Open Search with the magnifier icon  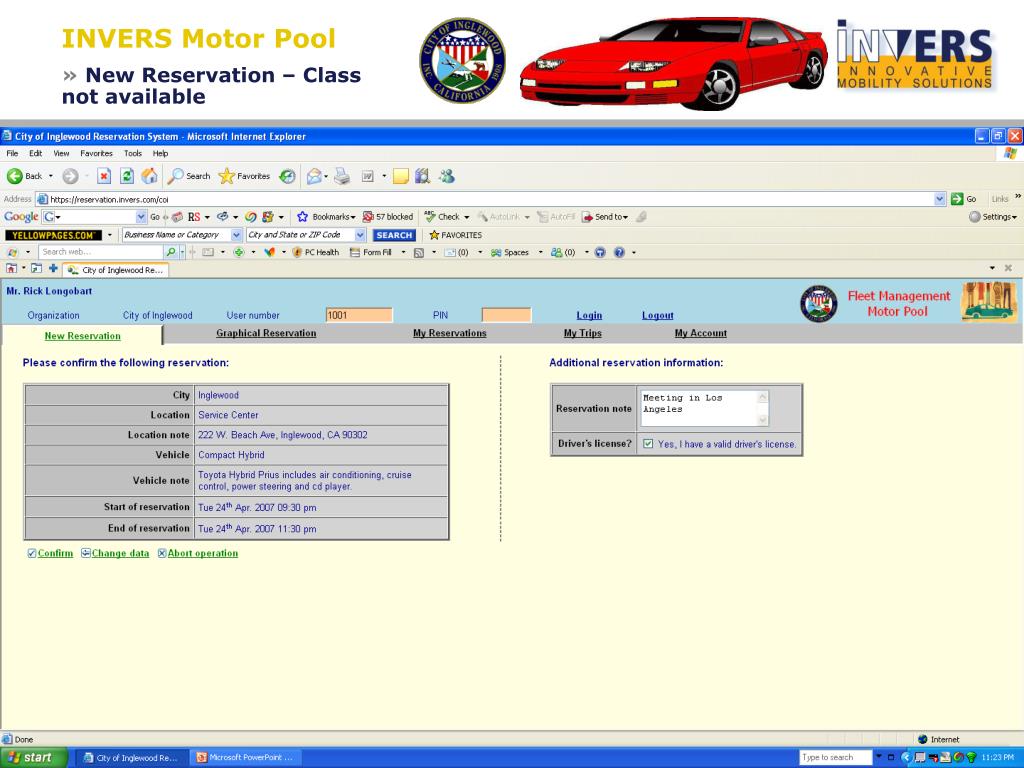189,176
